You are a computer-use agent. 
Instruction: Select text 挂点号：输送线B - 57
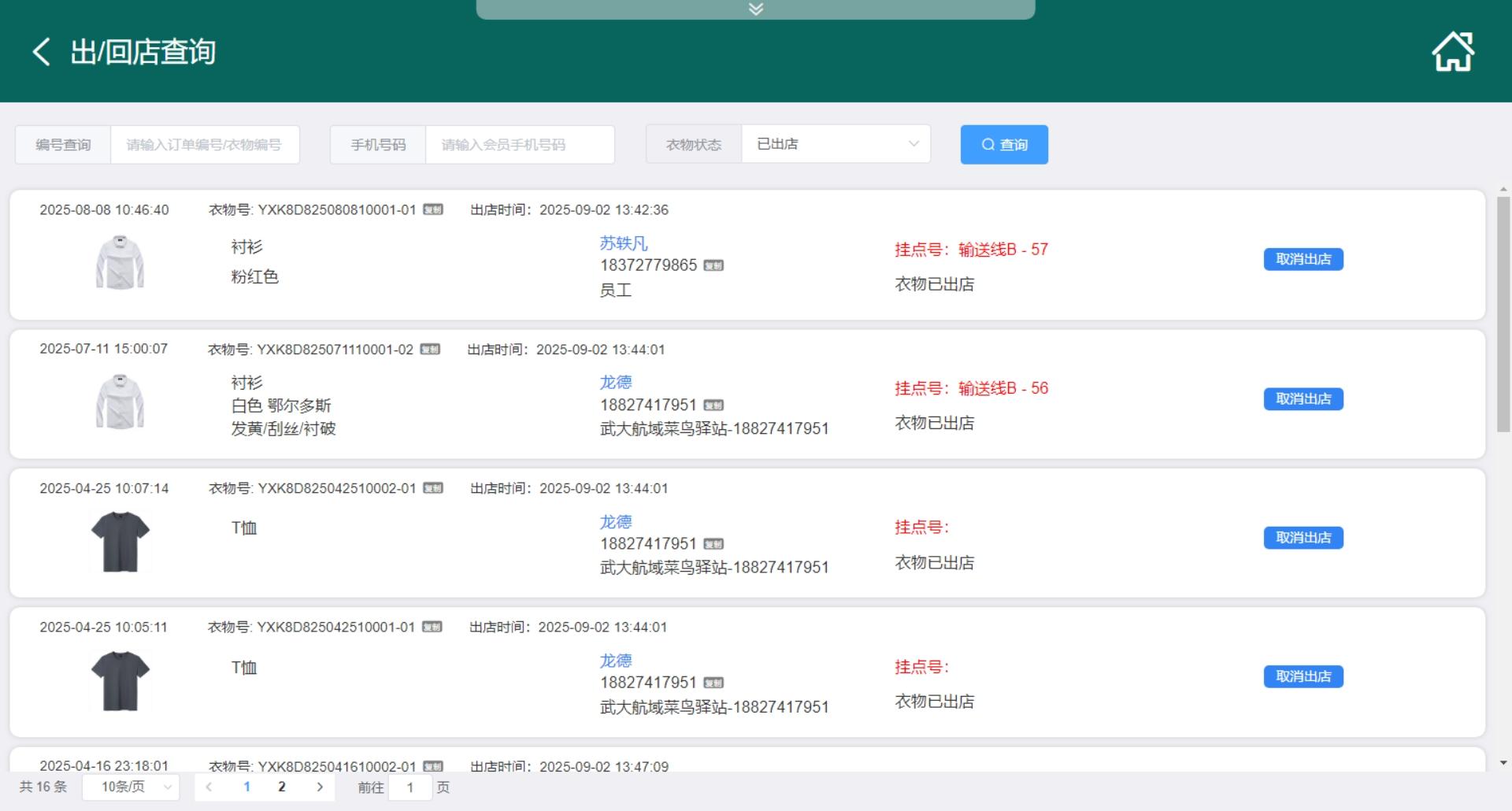click(971, 250)
